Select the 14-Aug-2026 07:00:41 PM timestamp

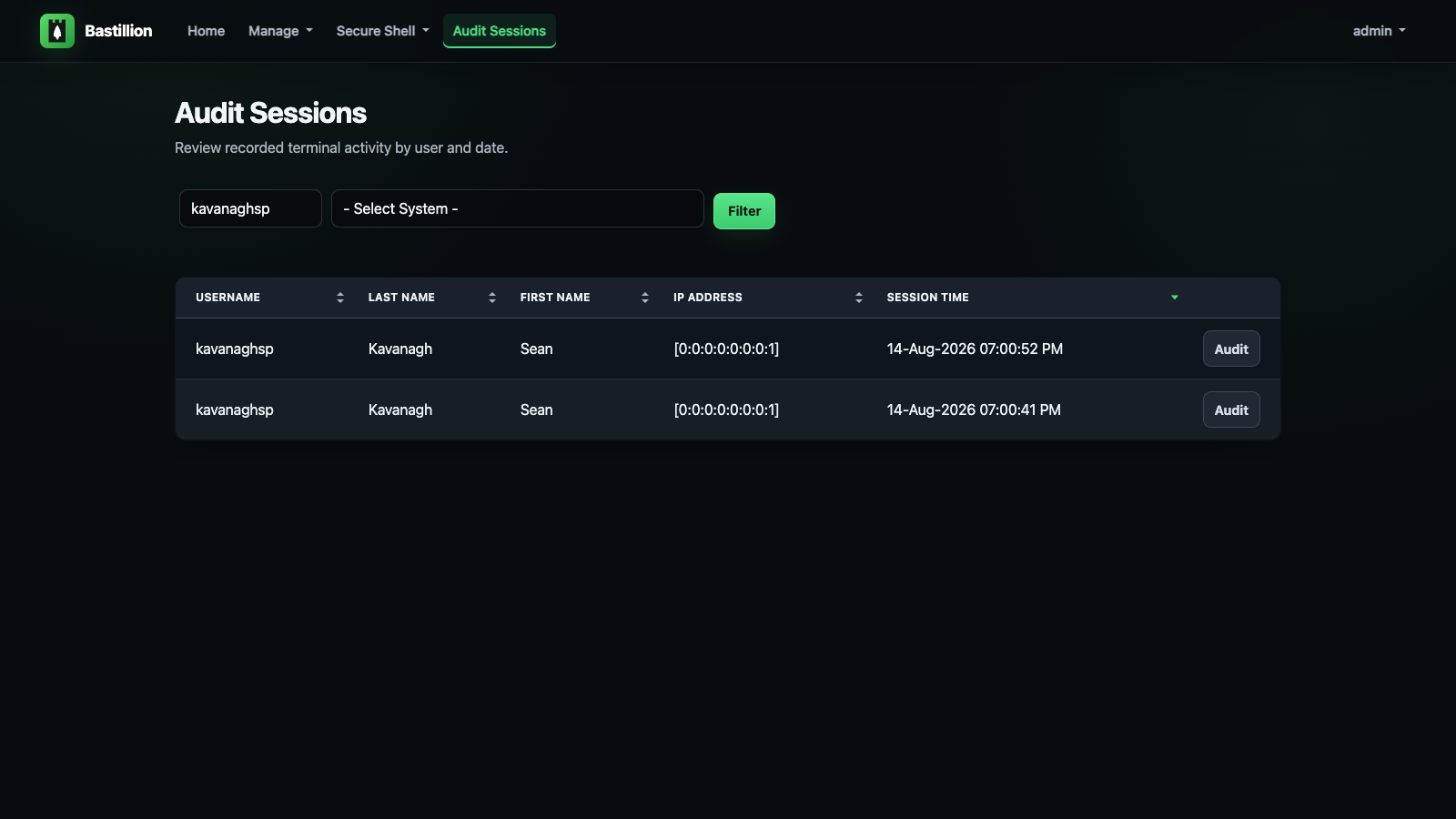(x=974, y=409)
